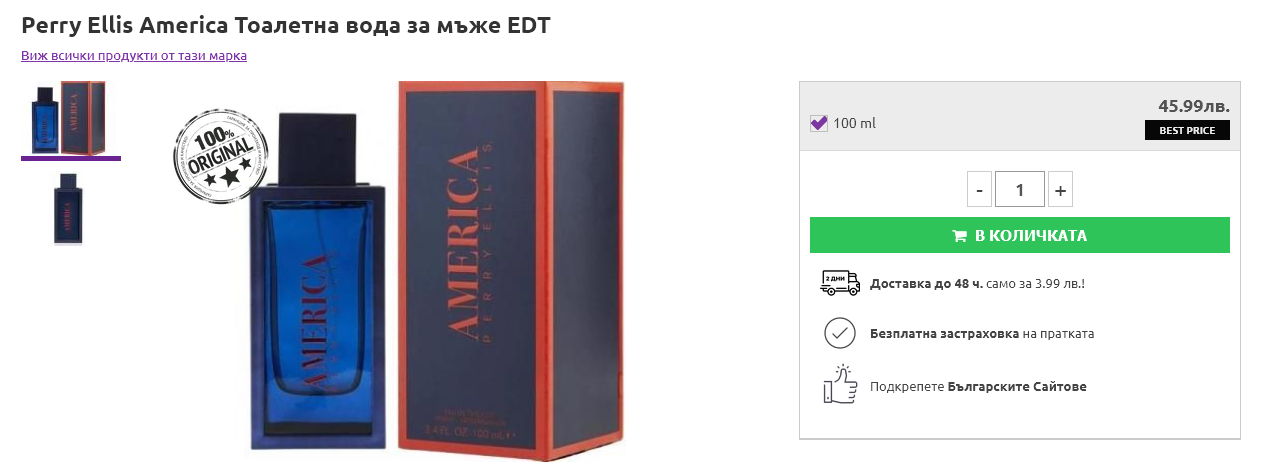Click the quantity input field
The image size is (1275, 472).
(1019, 189)
